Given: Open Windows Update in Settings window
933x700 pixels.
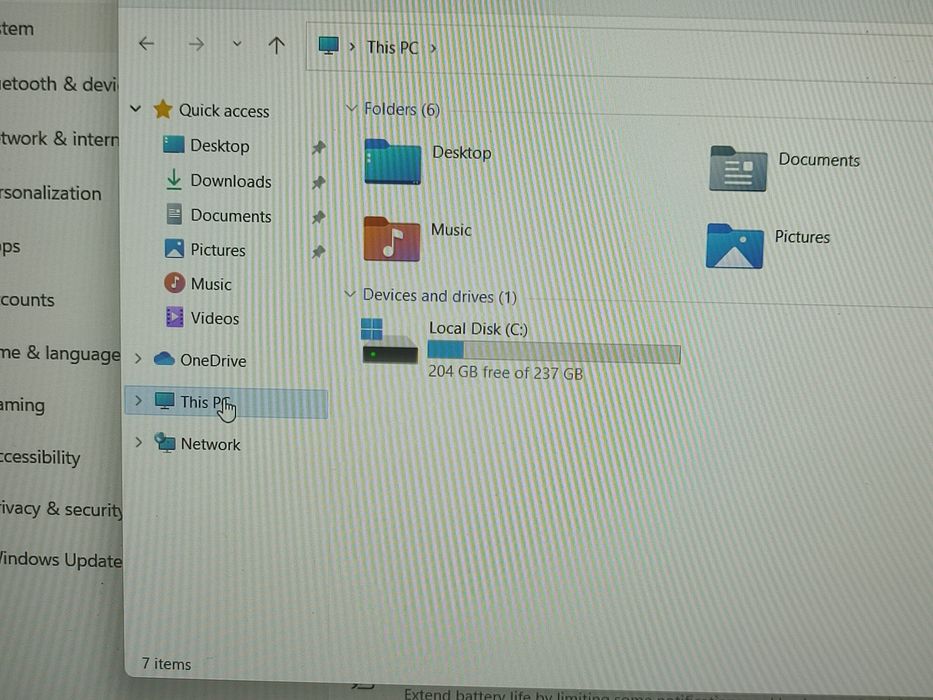Looking at the screenshot, I should tap(61, 560).
